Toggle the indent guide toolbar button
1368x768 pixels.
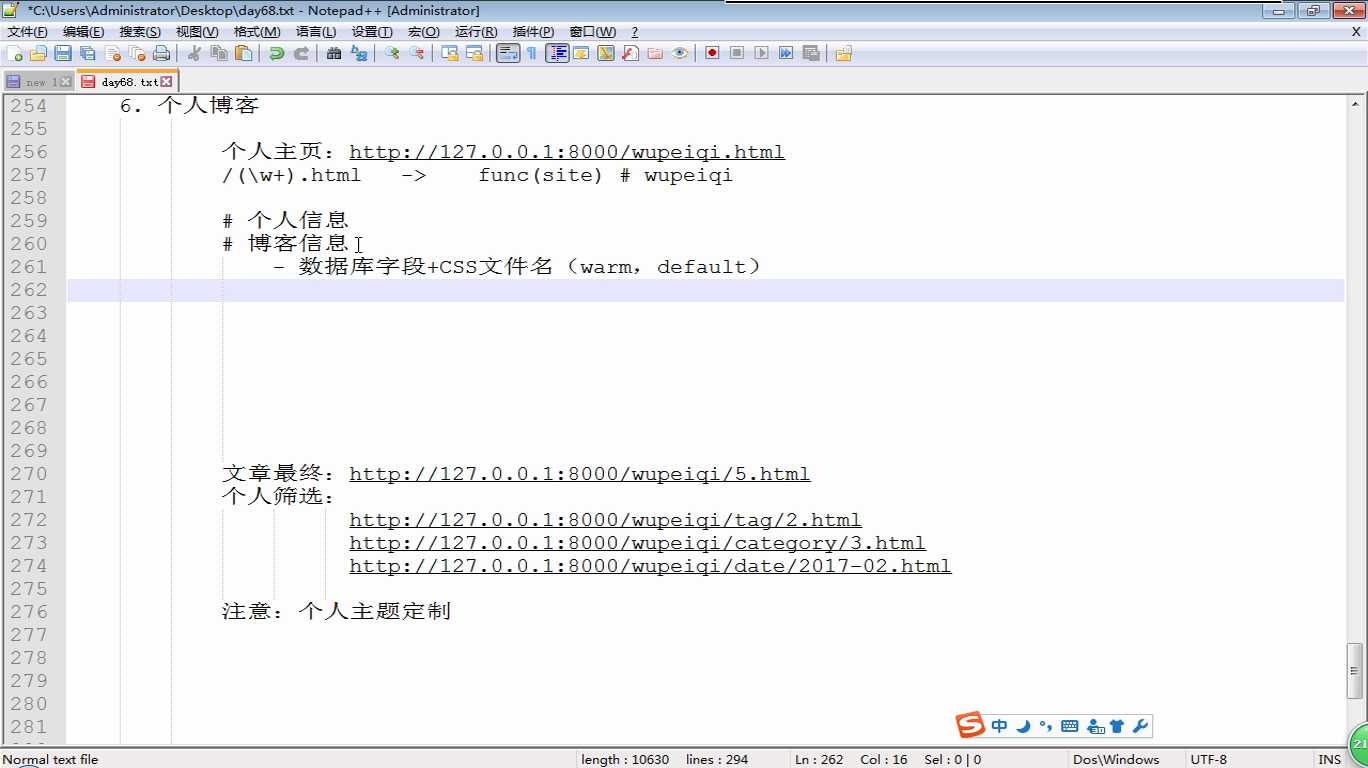click(557, 54)
